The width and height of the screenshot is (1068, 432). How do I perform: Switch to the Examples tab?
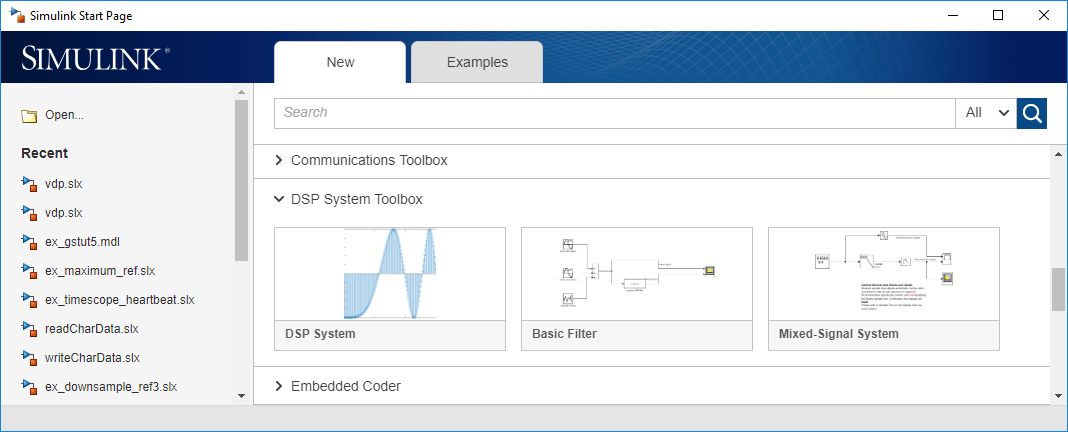[x=477, y=62]
